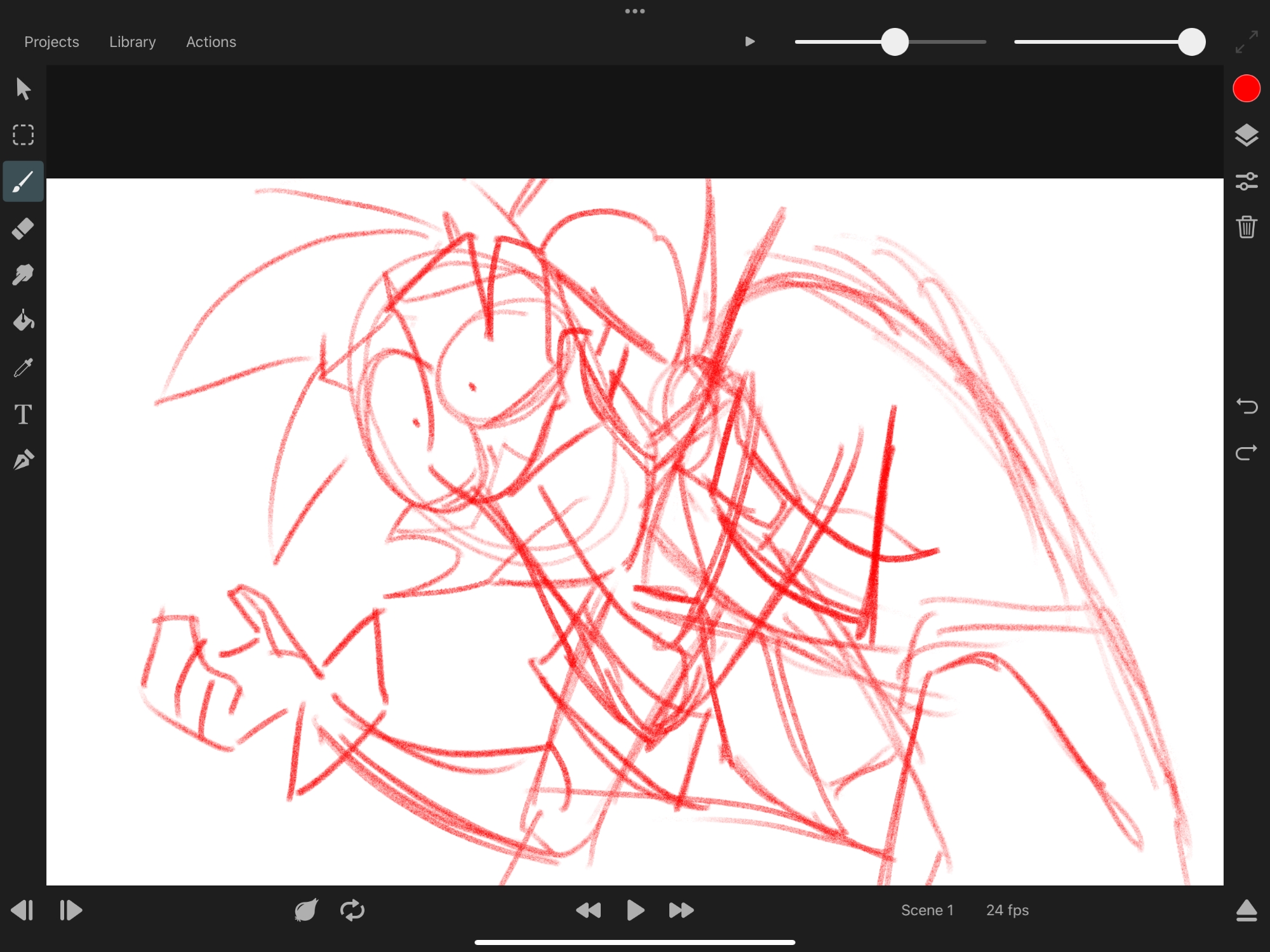Toggle onion skin mode

coord(306,910)
